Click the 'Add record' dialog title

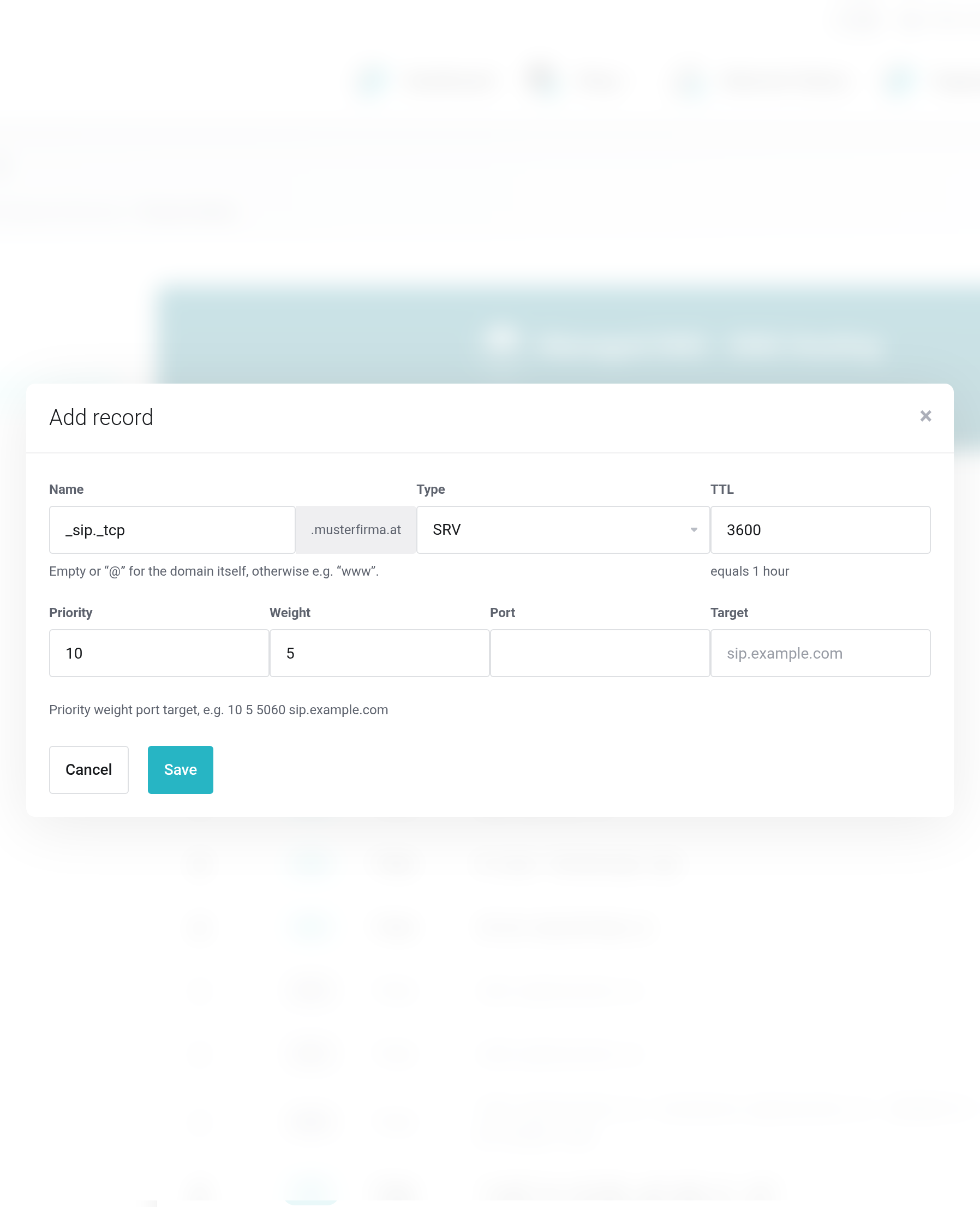pyautogui.click(x=101, y=417)
